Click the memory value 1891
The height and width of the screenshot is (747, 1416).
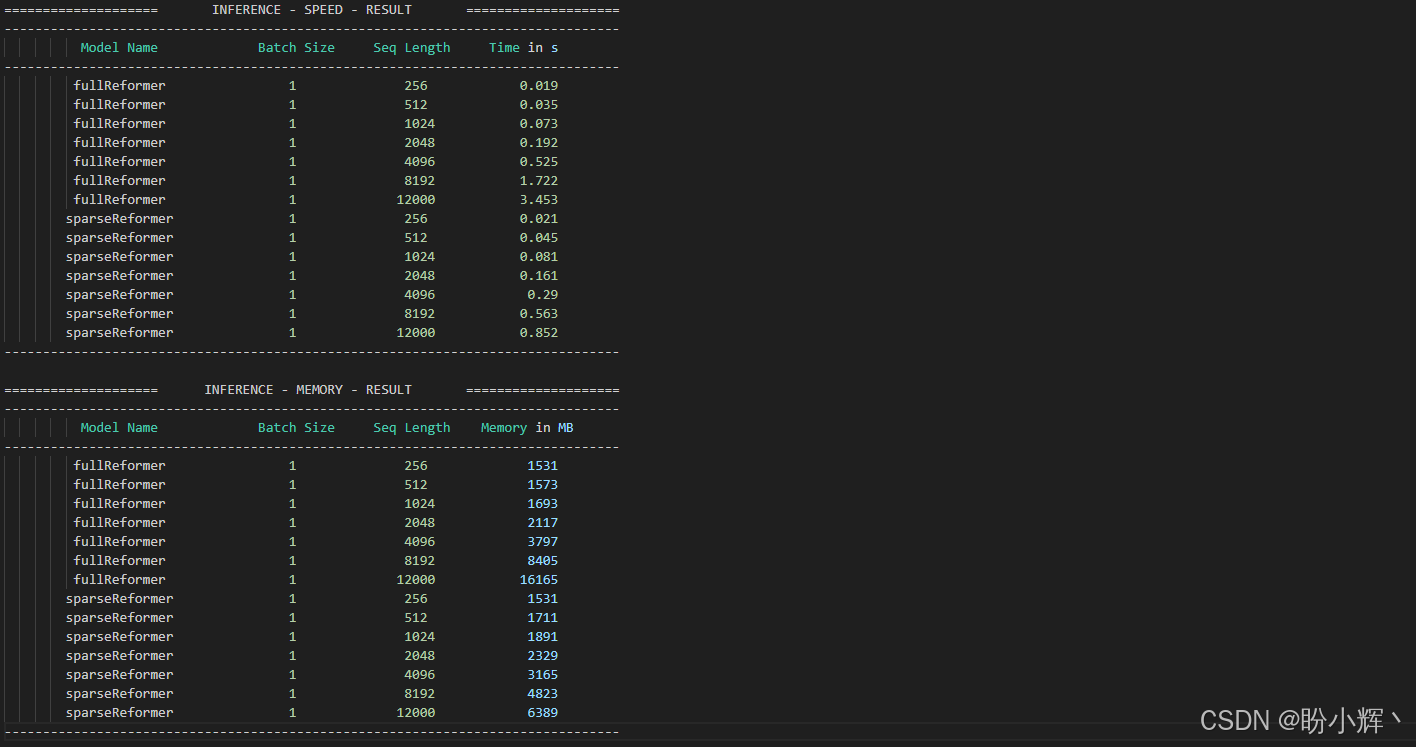(x=543, y=637)
